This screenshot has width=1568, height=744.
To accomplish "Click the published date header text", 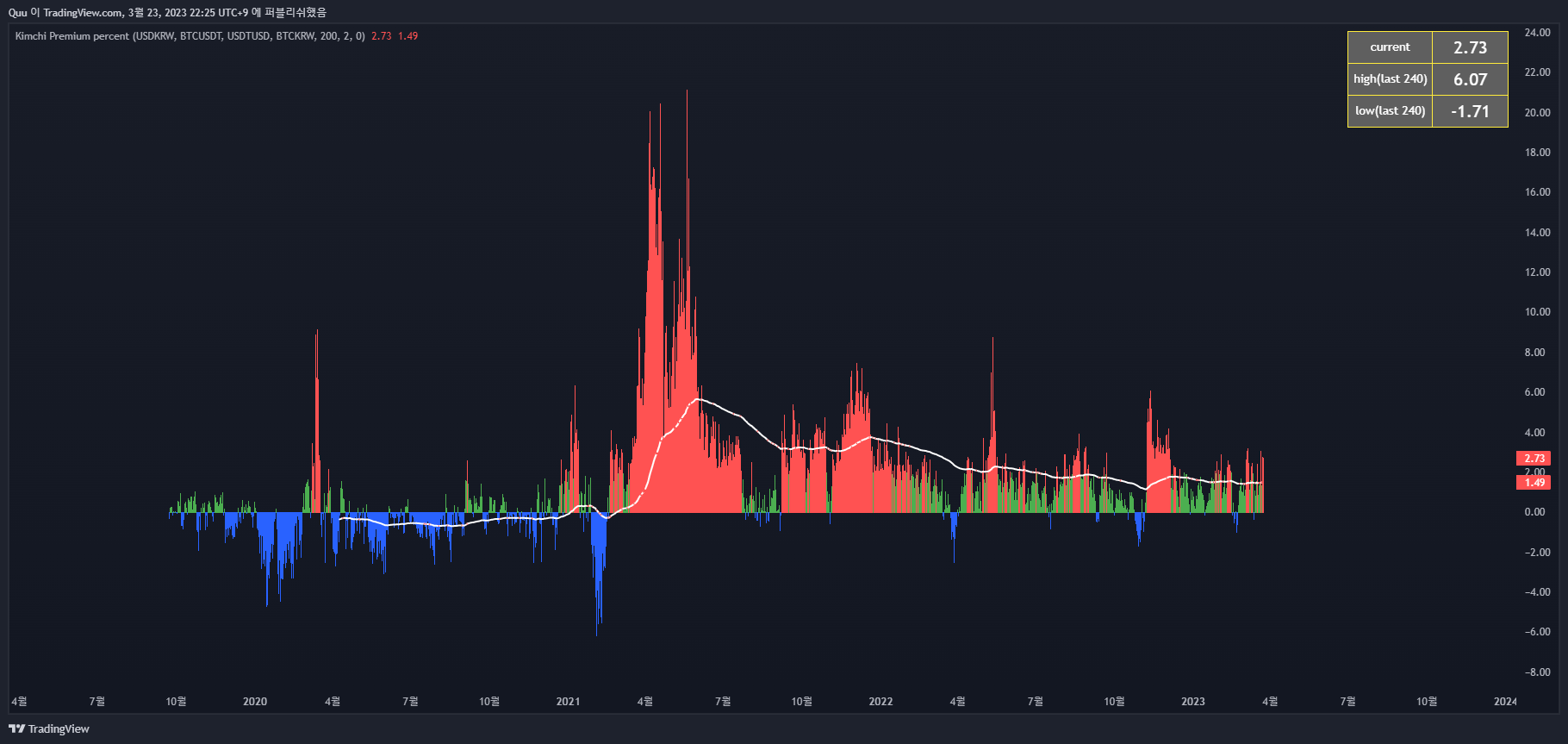I will [x=167, y=12].
